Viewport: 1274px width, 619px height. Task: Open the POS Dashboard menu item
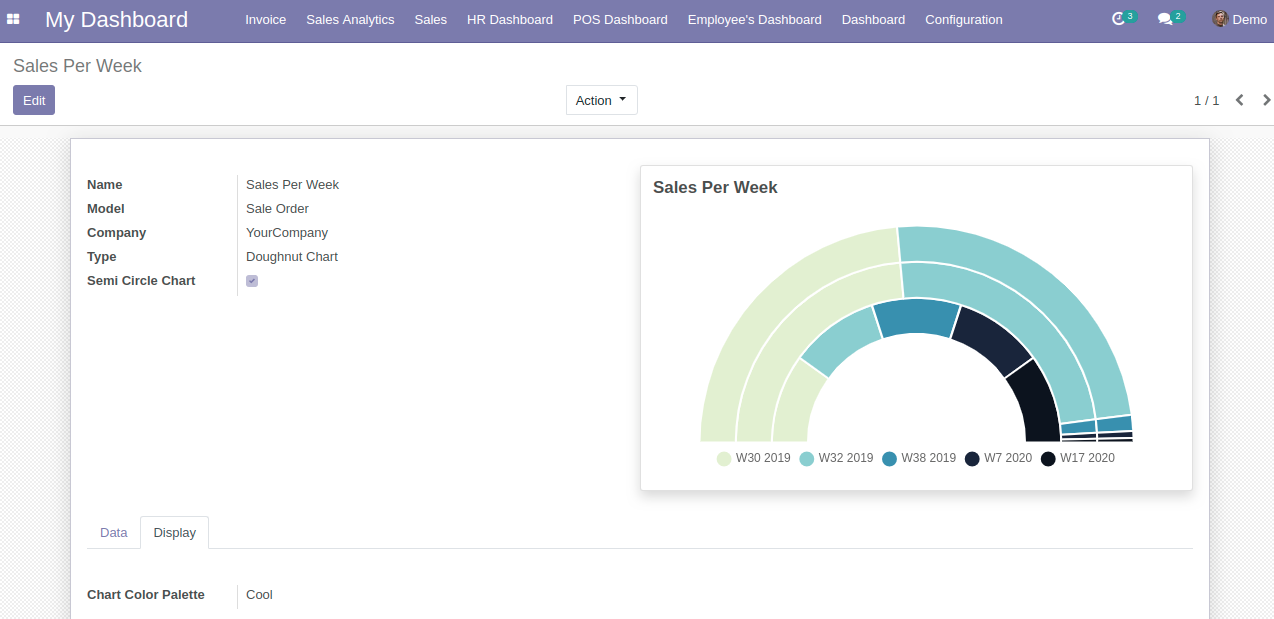pos(620,19)
